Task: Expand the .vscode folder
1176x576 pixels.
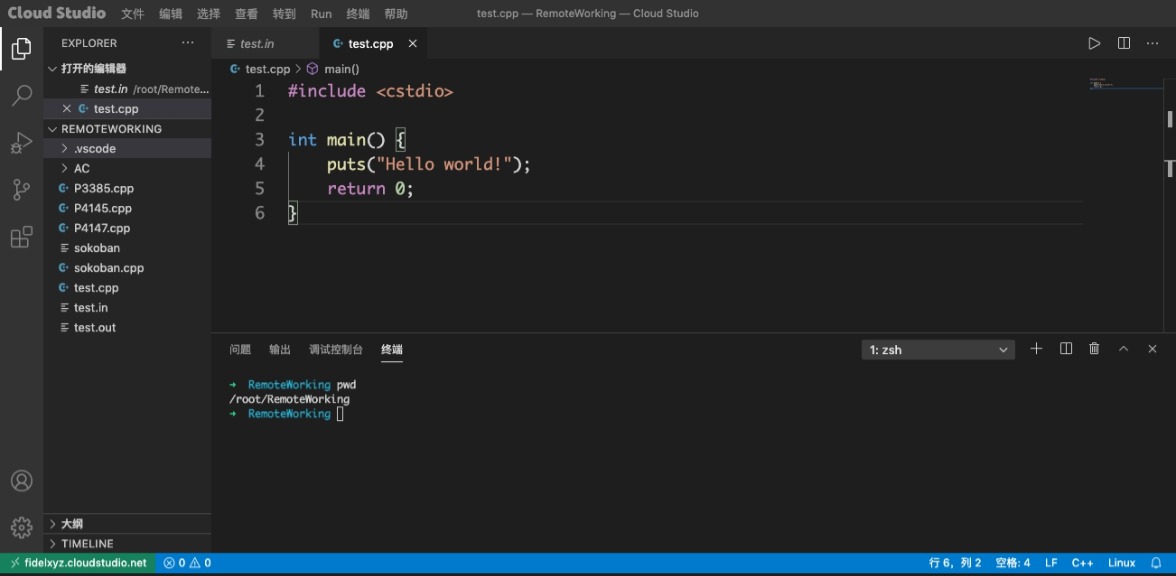Action: [94, 148]
